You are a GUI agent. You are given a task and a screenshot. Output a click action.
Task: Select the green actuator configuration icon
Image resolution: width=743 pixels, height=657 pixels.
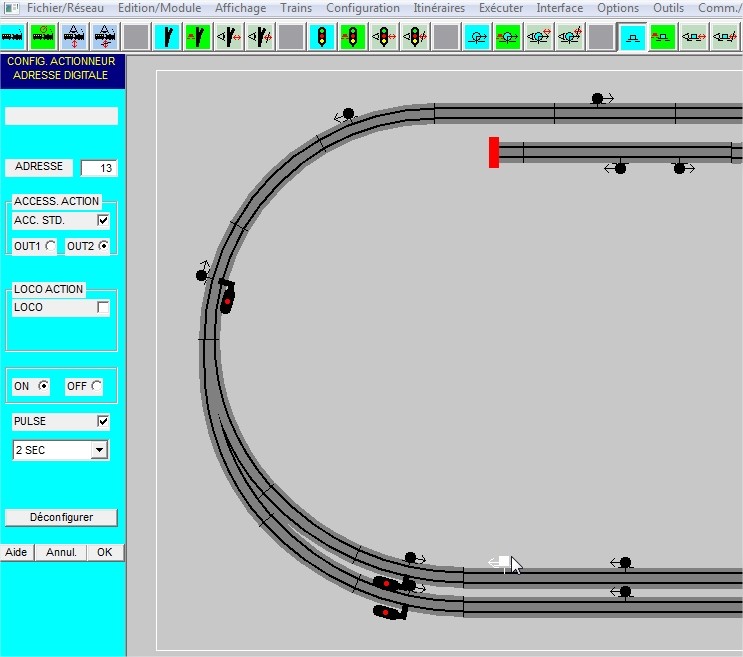pos(663,36)
